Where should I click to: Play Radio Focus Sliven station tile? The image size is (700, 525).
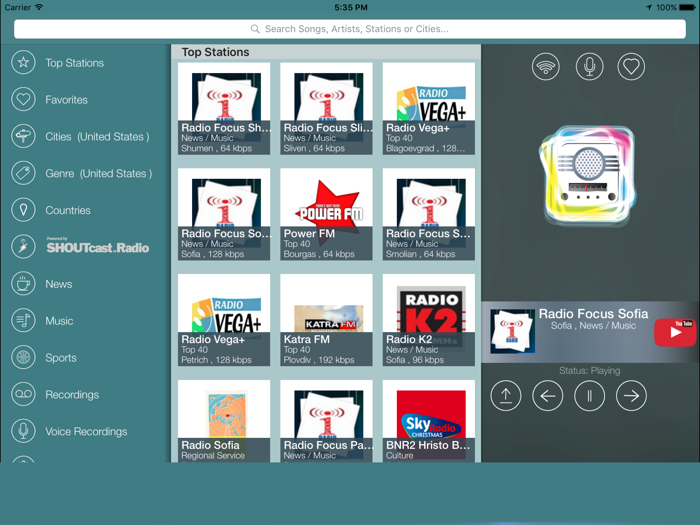pos(326,108)
